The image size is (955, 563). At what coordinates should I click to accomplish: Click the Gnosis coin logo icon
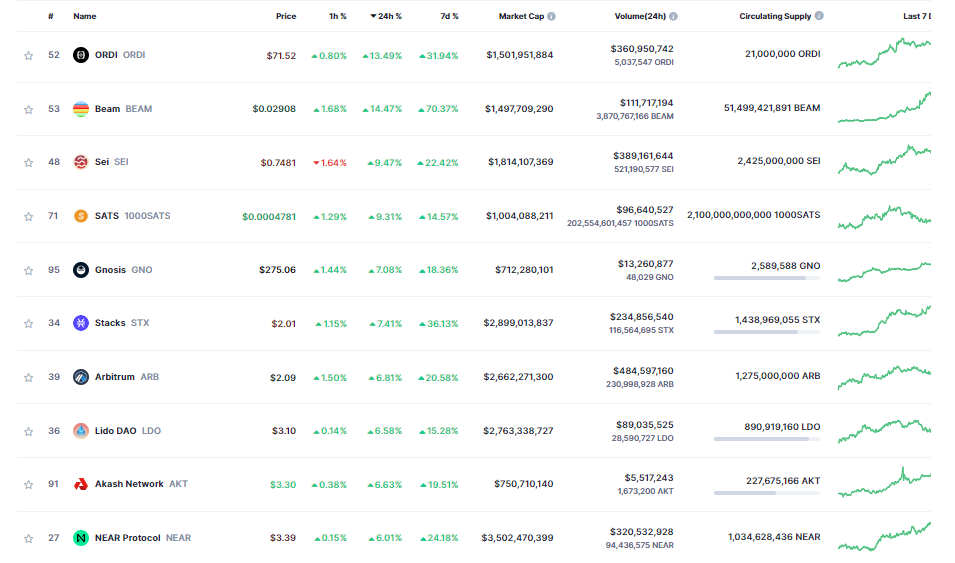click(x=81, y=270)
